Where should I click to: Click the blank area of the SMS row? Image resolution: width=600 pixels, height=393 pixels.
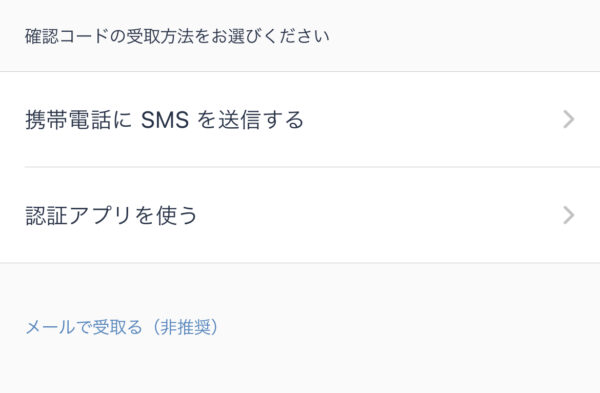pos(432,119)
